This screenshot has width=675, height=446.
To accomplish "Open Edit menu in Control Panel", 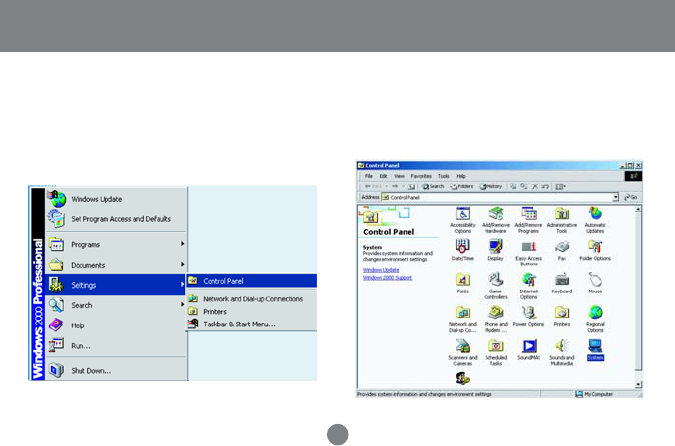I will pos(383,176).
